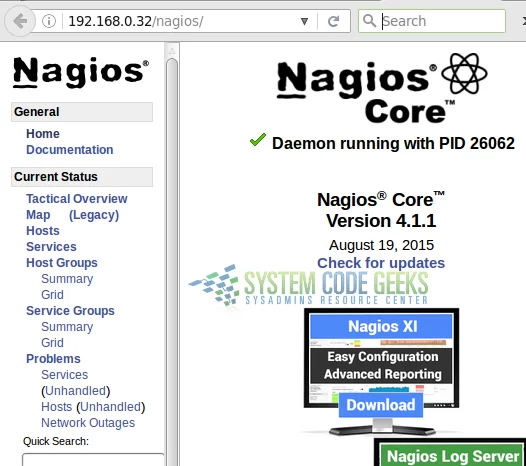Viewport: 526px width, 466px height.
Task: Open Host Groups
Action: pos(62,263)
